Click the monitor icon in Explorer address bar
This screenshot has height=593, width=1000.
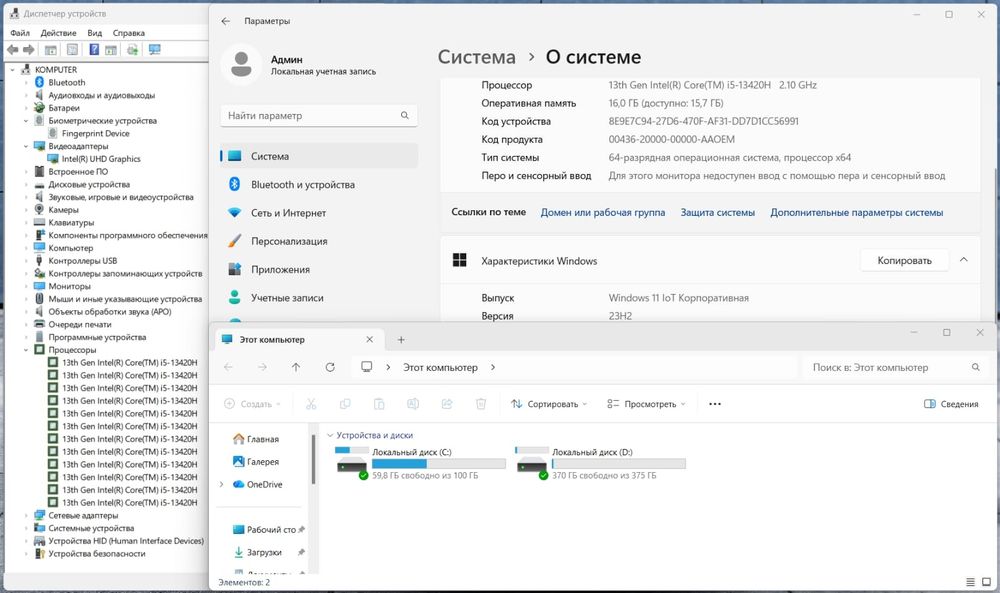pyautogui.click(x=367, y=367)
